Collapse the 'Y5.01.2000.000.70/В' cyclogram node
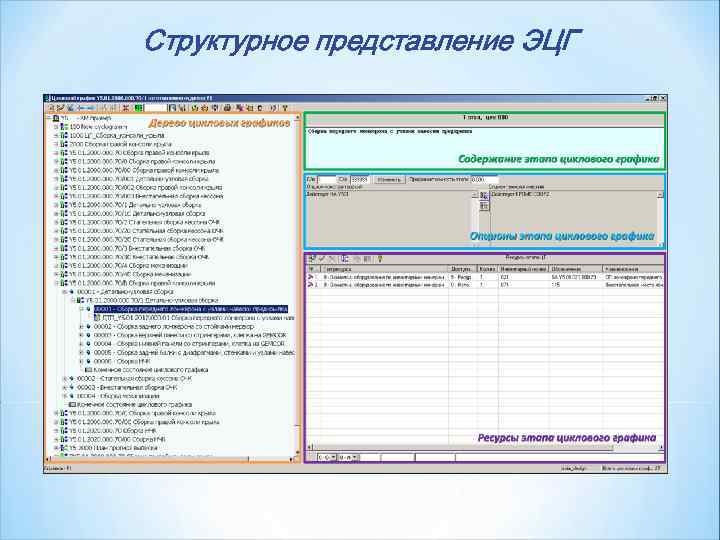This screenshot has width=720, height=540. 56,283
